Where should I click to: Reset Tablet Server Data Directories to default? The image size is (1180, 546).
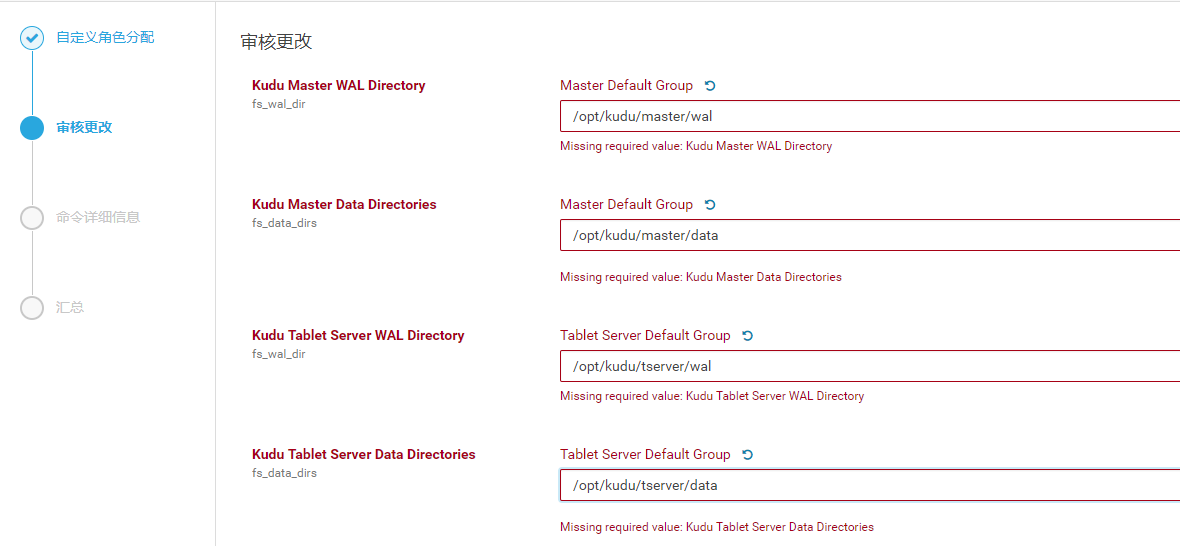(x=747, y=455)
